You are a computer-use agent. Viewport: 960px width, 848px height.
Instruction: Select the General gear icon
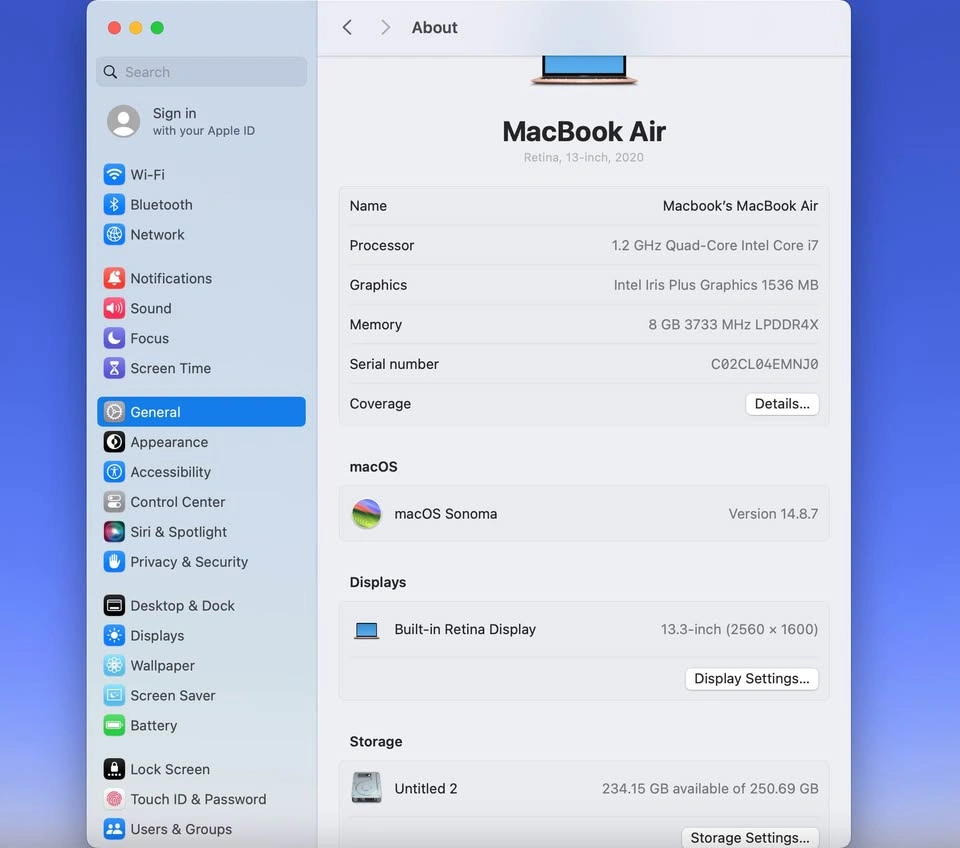point(114,412)
